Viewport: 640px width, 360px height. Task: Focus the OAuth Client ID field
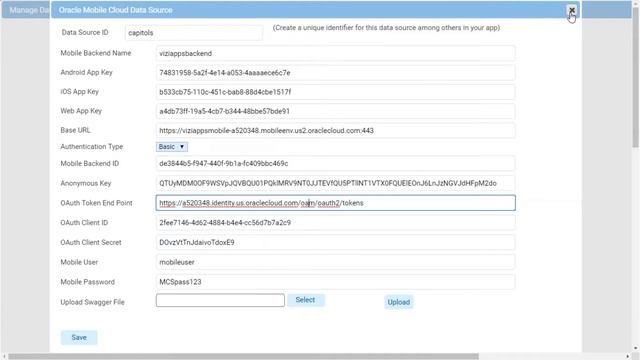coord(335,222)
